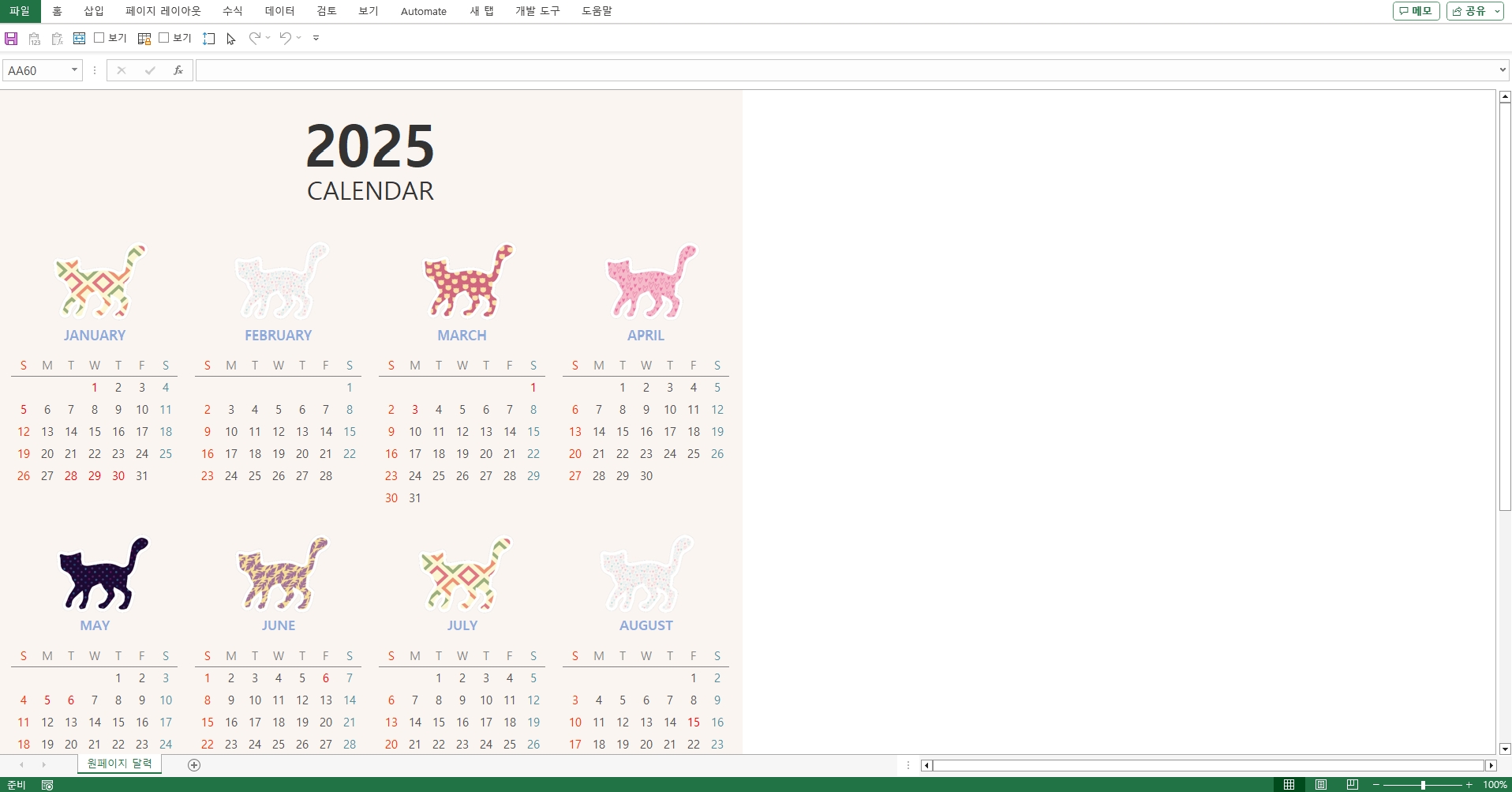Switch to Page Break Preview icon
This screenshot has width=1512, height=792.
pyautogui.click(x=1353, y=785)
